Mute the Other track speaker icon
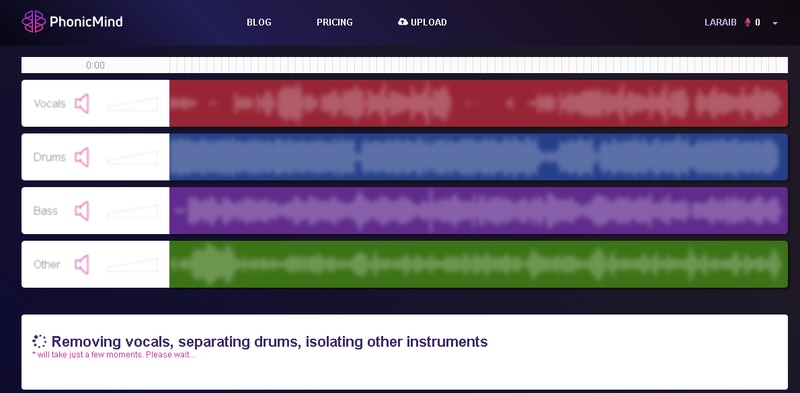This screenshot has height=393, width=800. 82,264
